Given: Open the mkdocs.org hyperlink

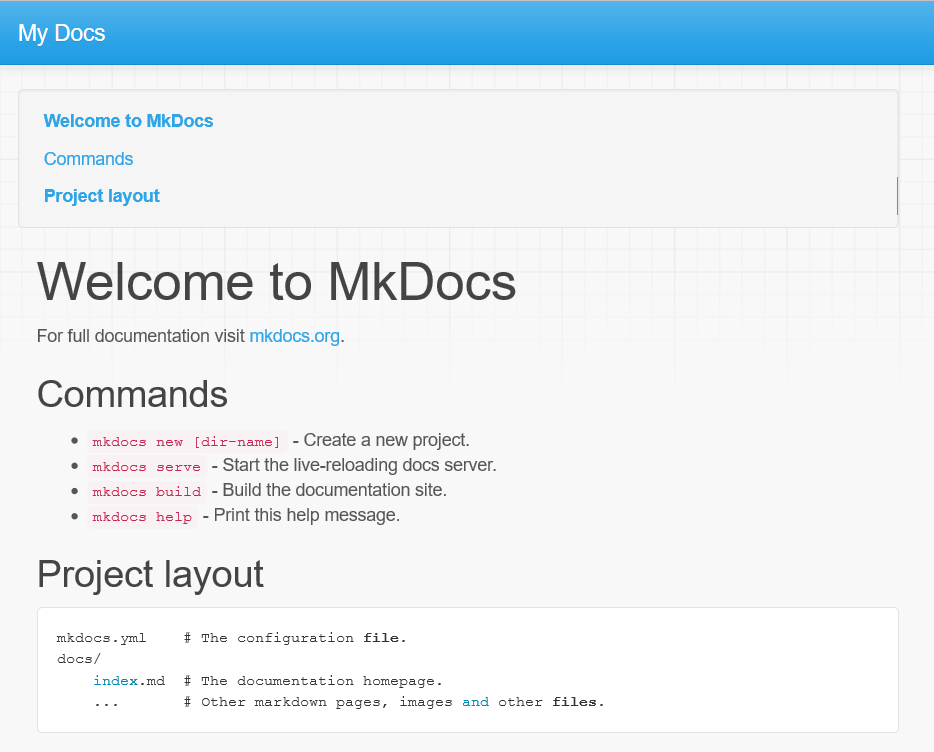Looking at the screenshot, I should (x=294, y=336).
